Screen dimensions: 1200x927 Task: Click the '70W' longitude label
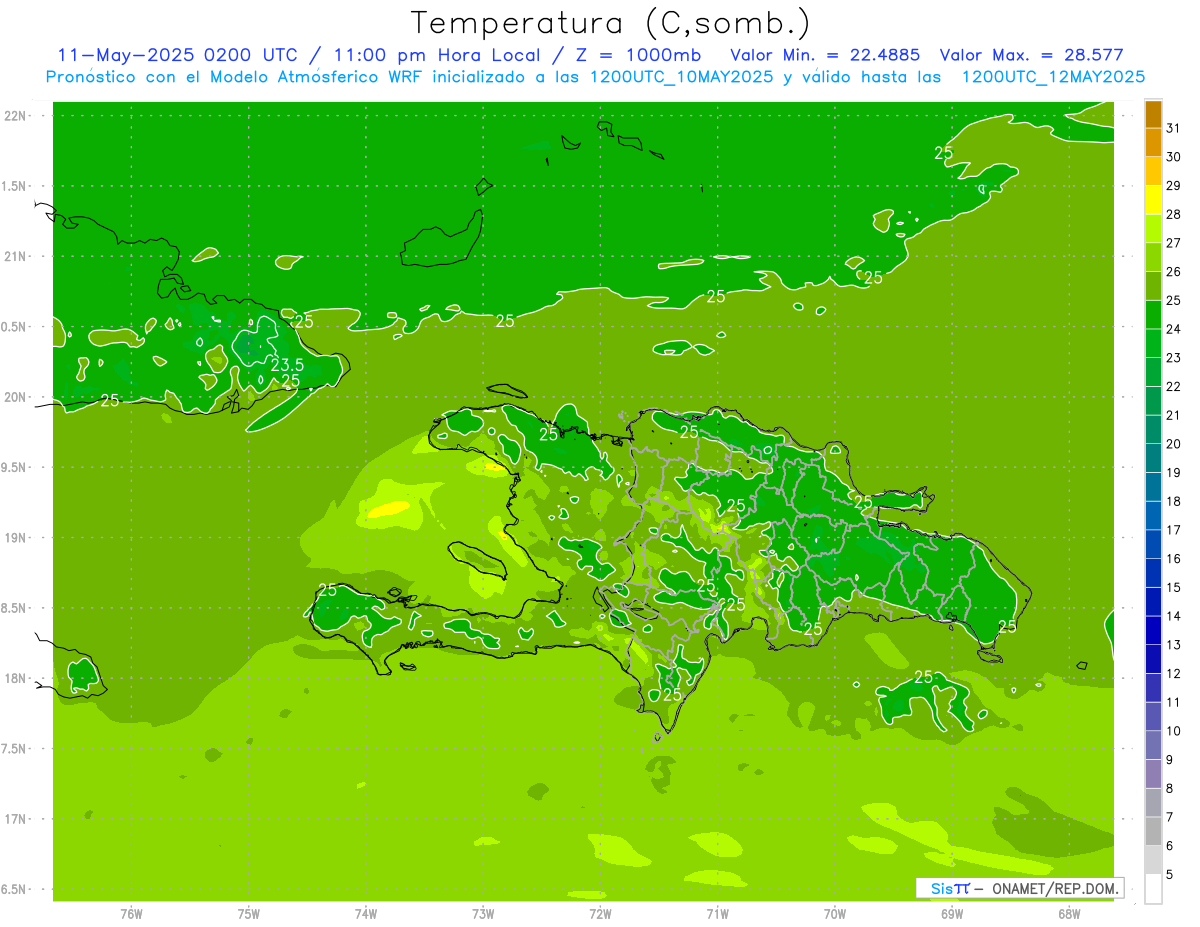pos(835,914)
